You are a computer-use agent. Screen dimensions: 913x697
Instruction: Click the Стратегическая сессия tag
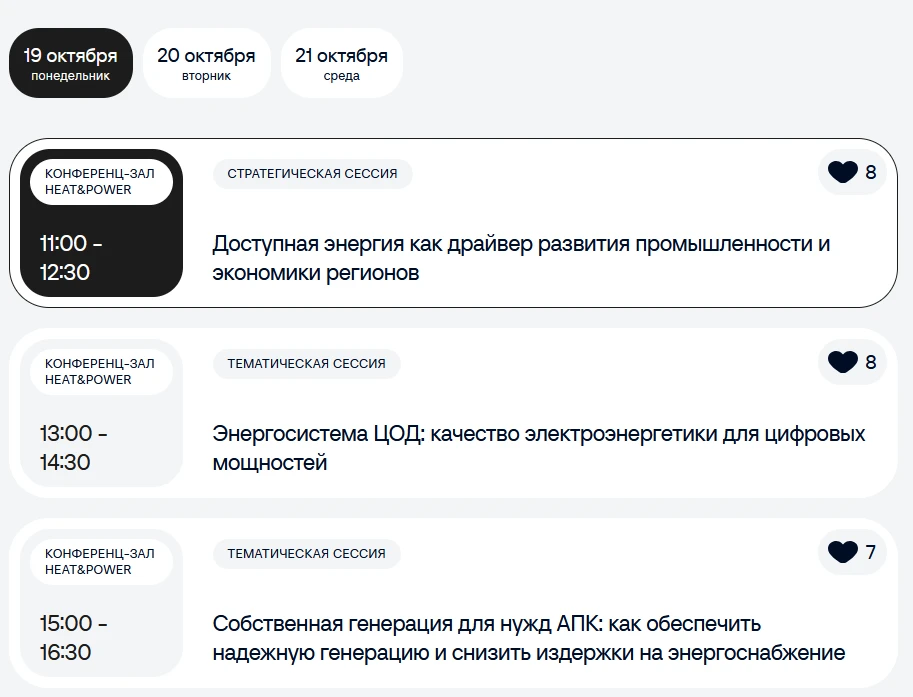[312, 174]
